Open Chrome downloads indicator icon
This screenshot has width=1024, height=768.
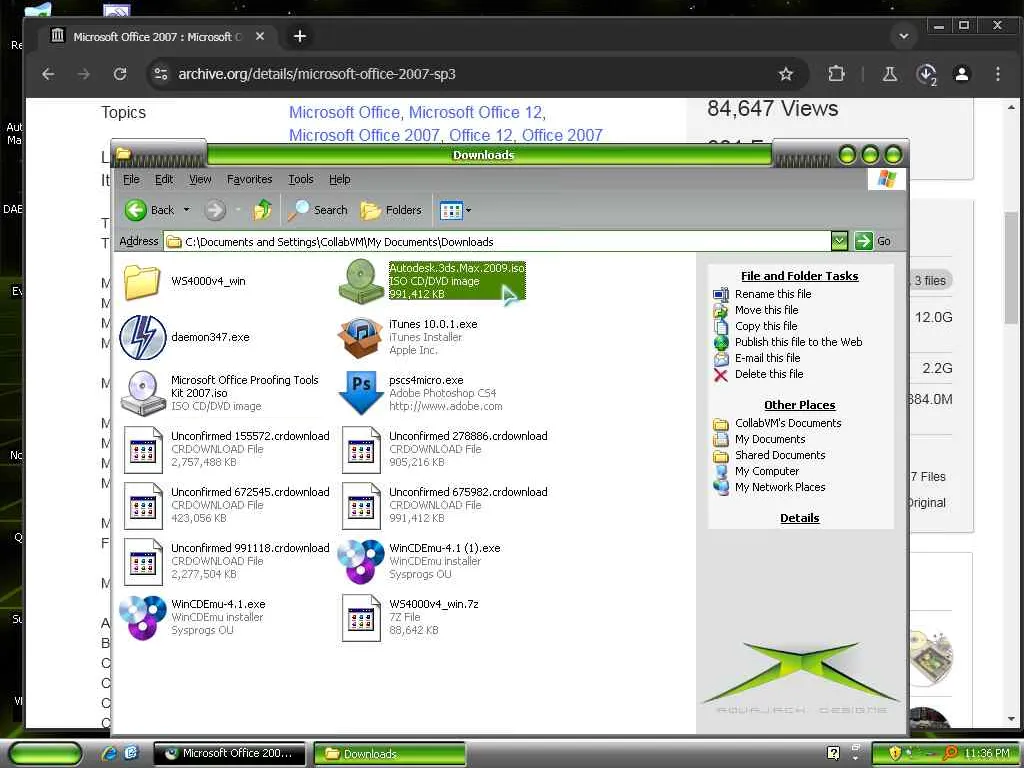click(927, 74)
